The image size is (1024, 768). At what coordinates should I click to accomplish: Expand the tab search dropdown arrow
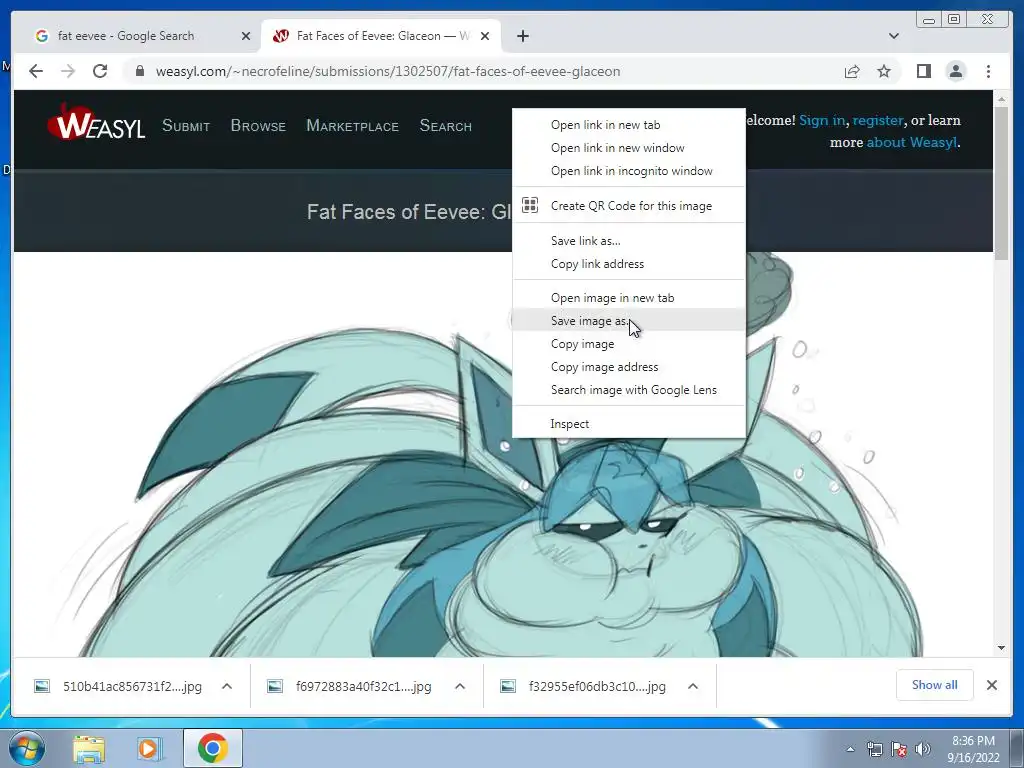(893, 36)
